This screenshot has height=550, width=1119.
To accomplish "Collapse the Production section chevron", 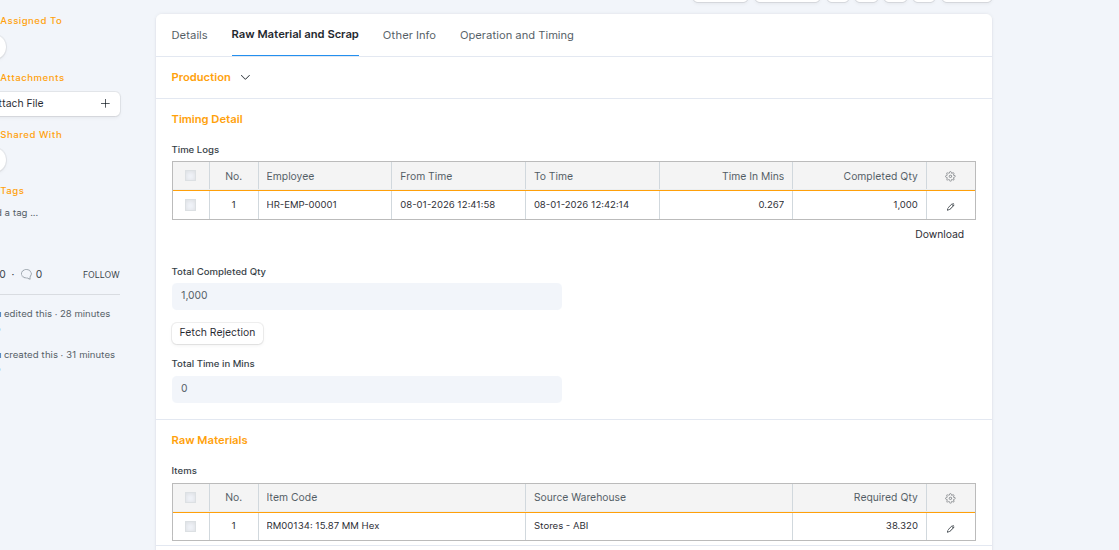I will coord(245,77).
